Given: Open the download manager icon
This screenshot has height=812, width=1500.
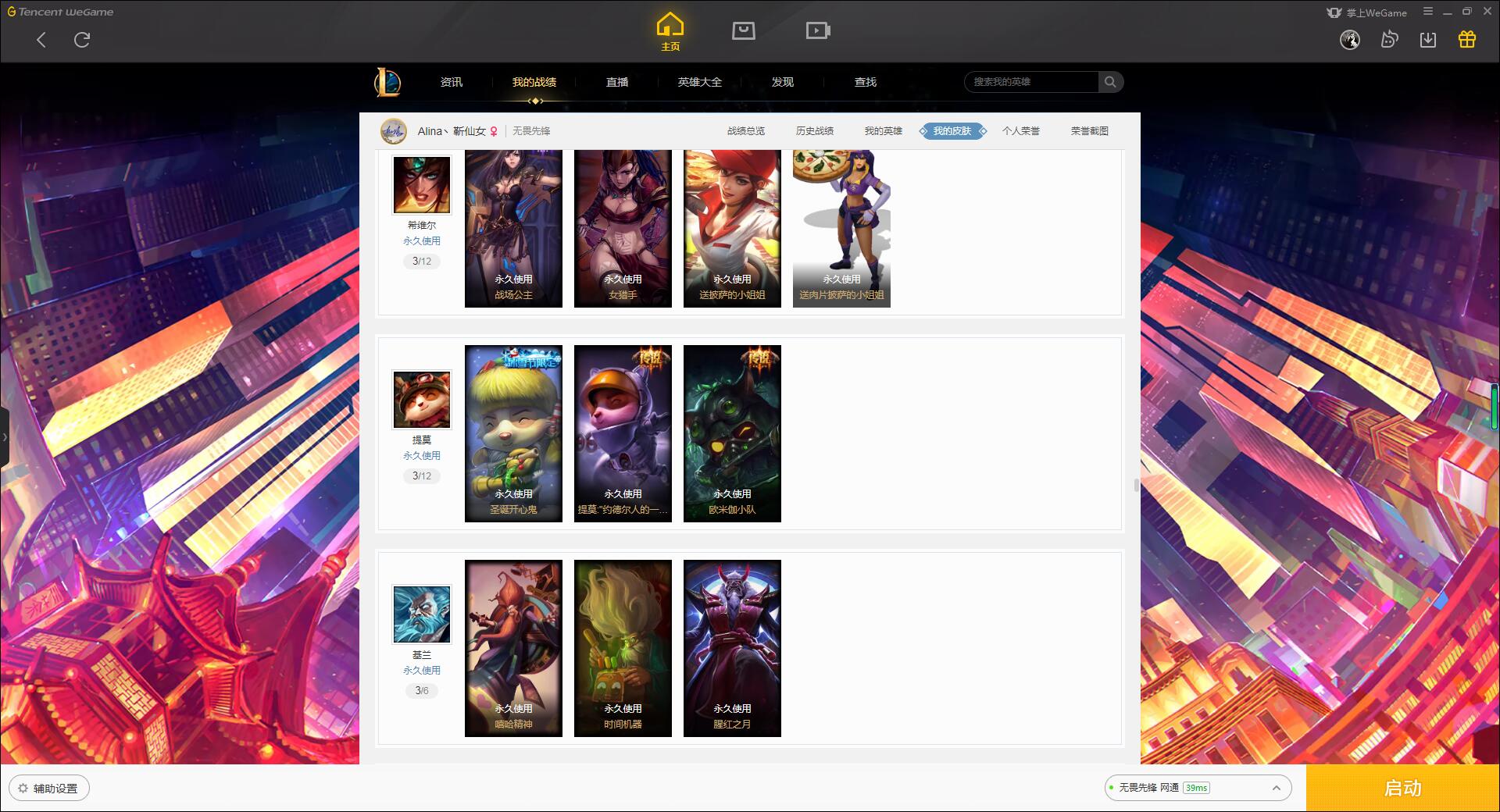Looking at the screenshot, I should (1428, 40).
